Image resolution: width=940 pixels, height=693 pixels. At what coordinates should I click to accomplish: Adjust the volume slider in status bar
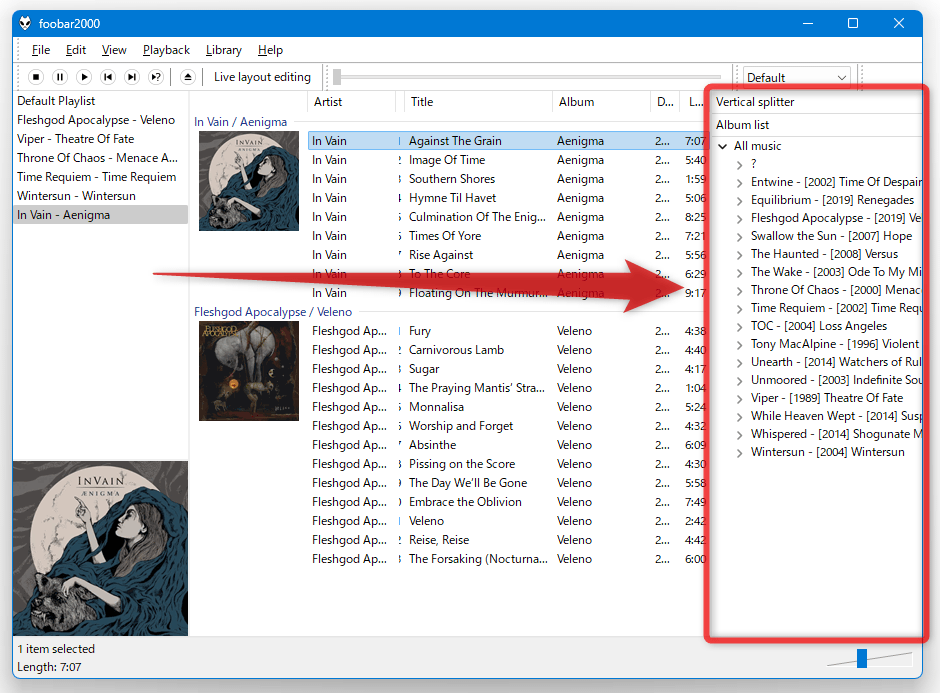point(862,658)
